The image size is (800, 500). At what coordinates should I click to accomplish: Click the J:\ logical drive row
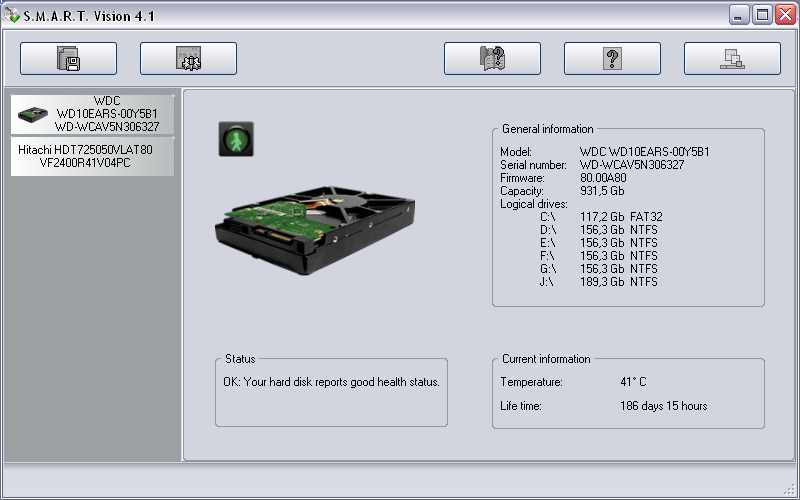598,282
